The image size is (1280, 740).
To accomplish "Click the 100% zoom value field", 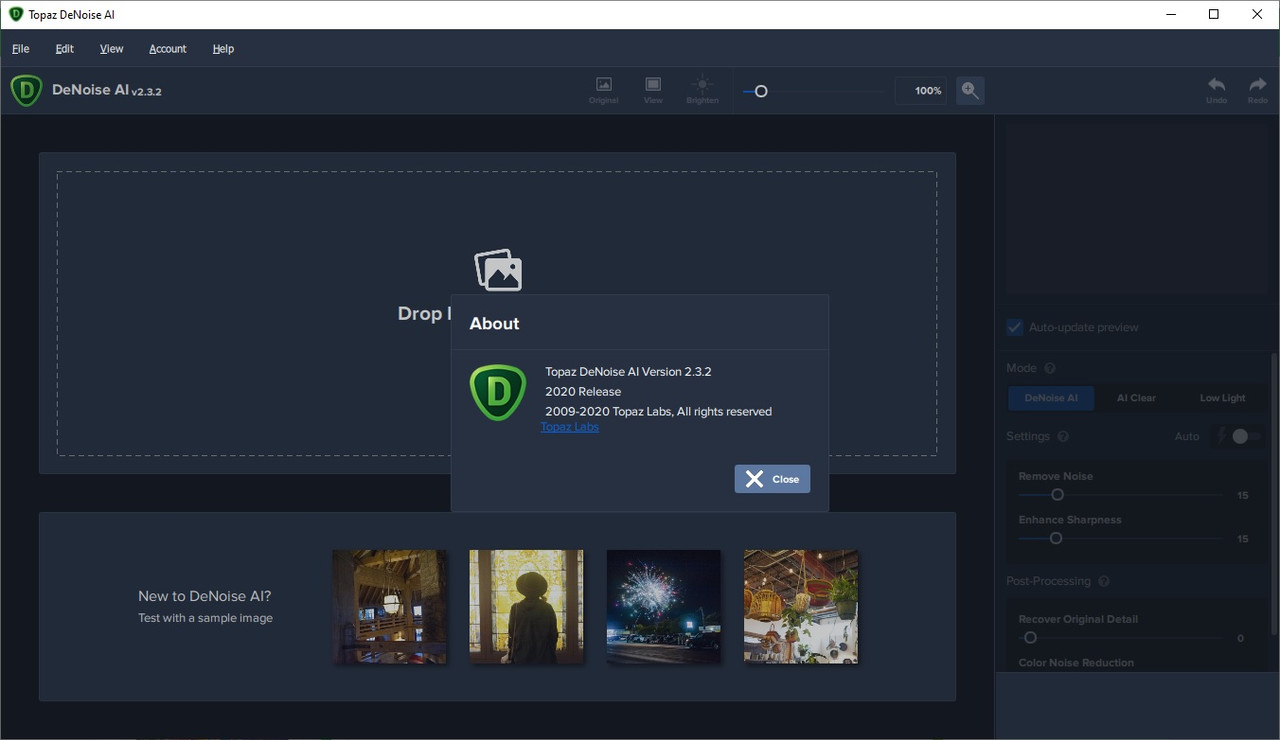I will pyautogui.click(x=920, y=91).
